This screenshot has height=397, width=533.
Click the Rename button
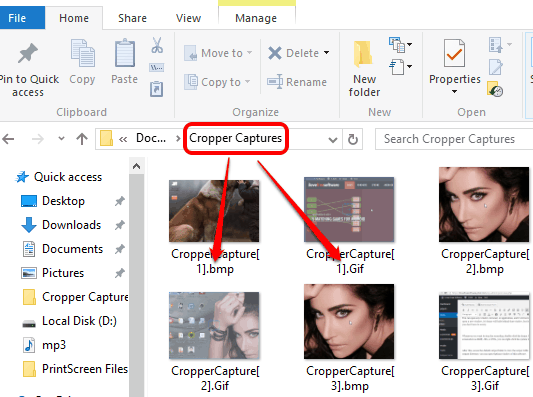[x=297, y=82]
